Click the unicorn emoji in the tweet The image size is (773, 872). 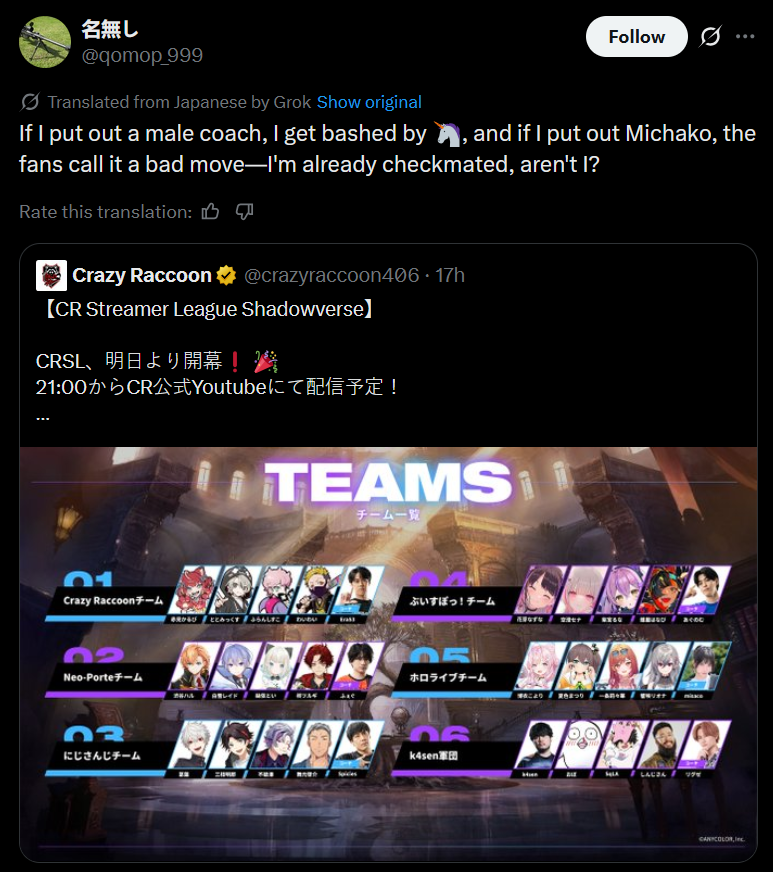click(448, 133)
